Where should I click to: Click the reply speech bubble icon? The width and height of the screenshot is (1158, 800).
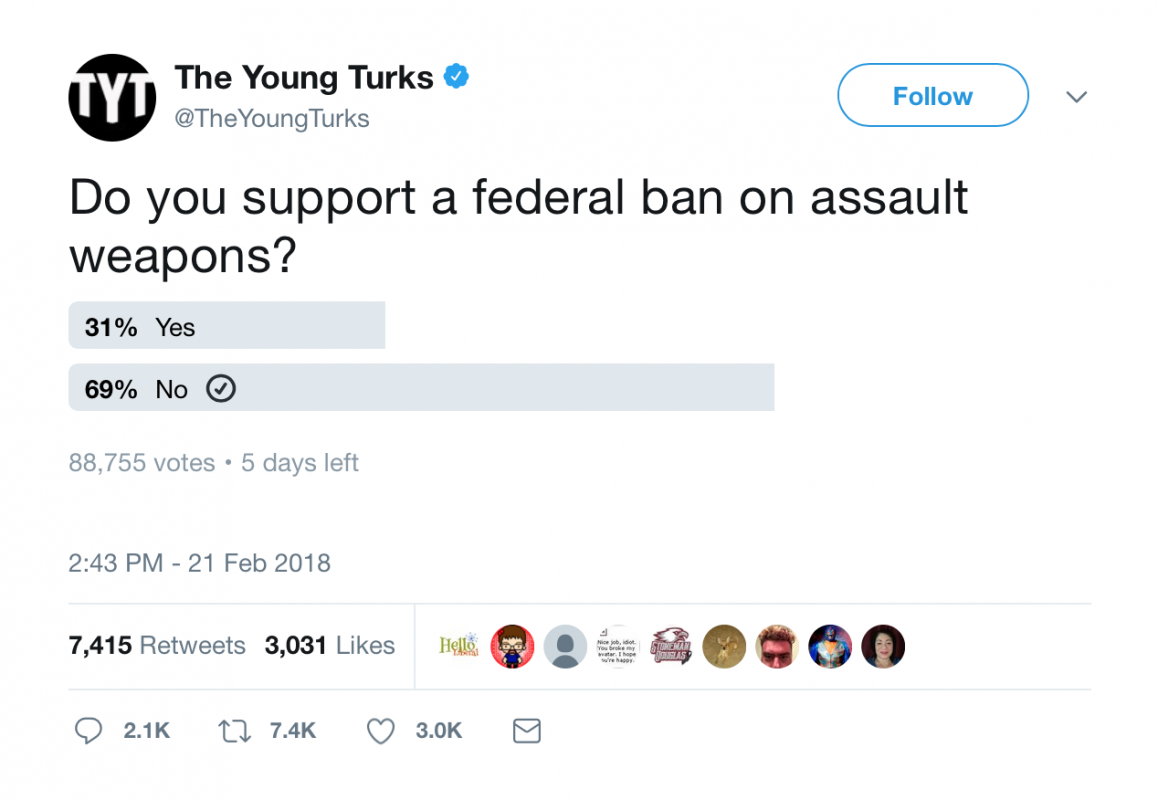89,731
